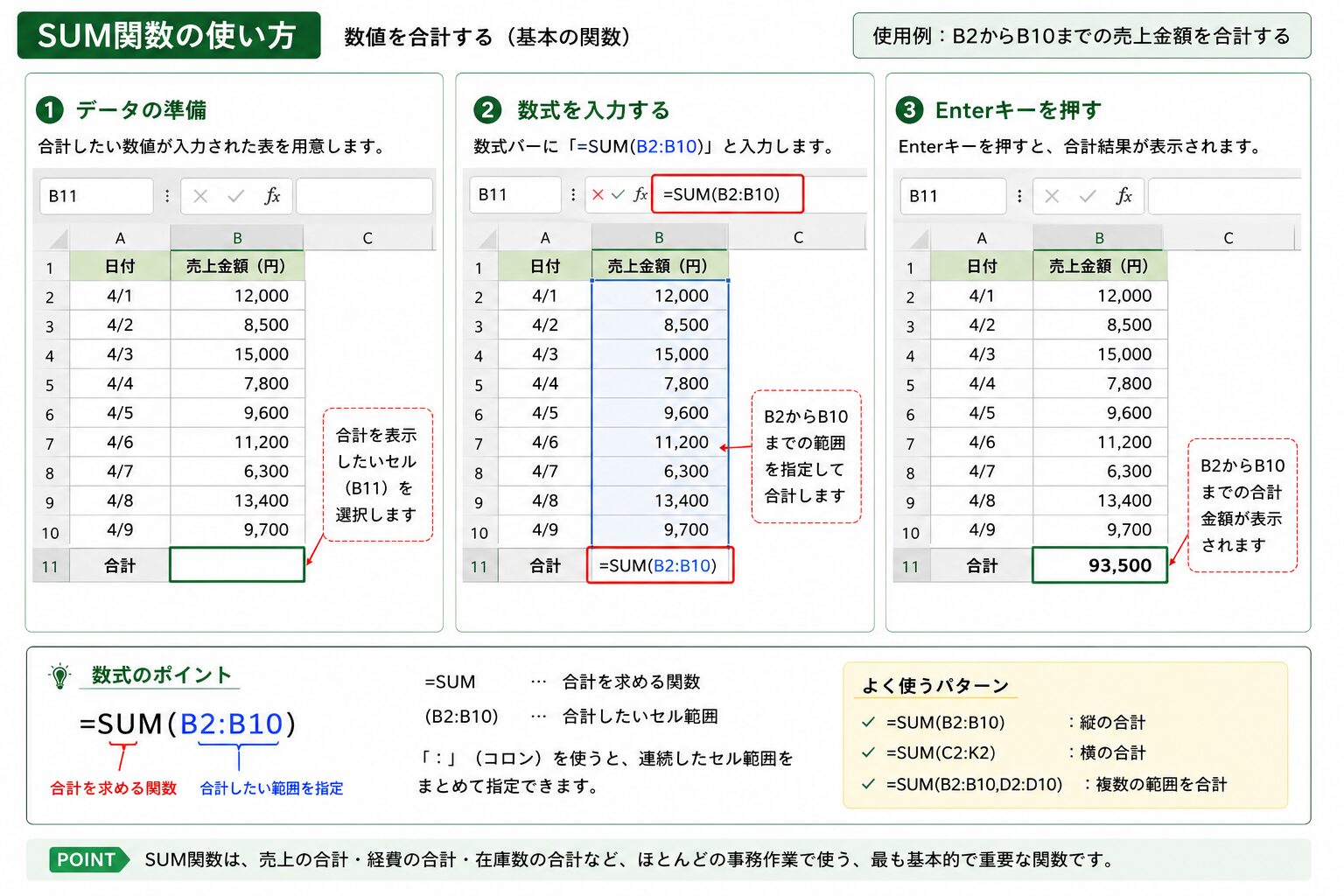Open the fx insert function icon in step 1

tap(272, 196)
